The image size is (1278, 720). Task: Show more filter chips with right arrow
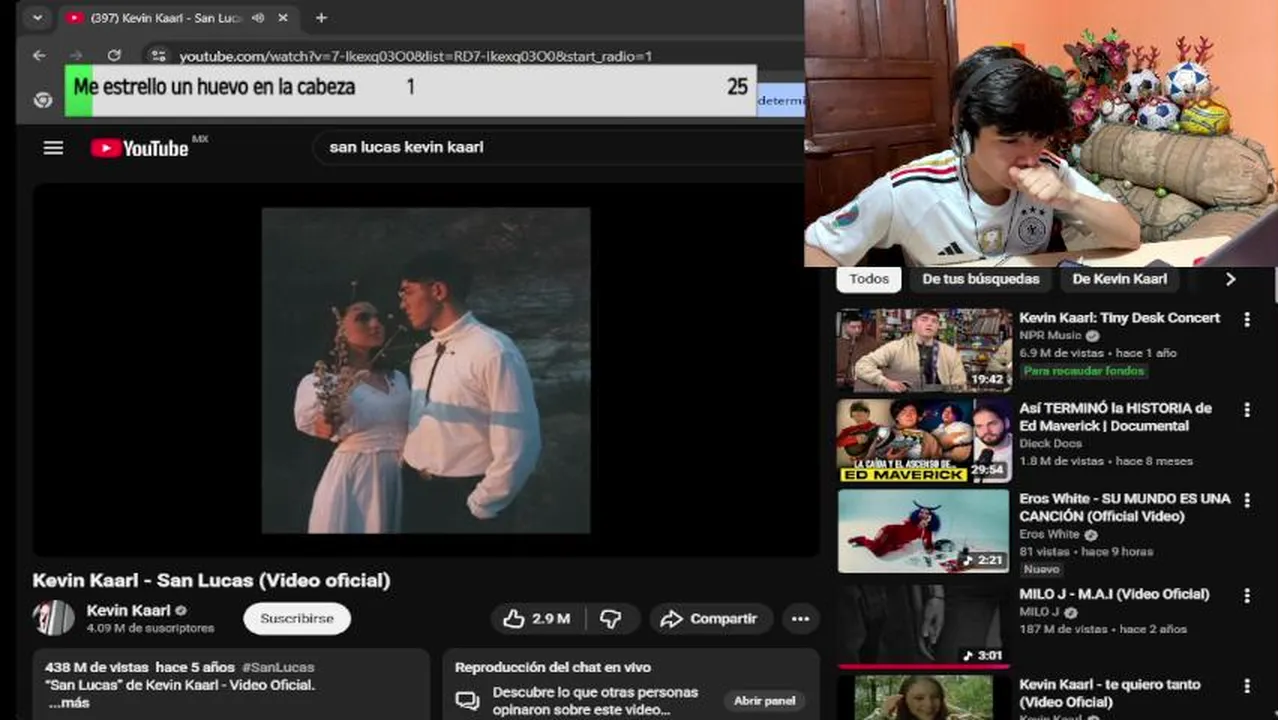point(1231,279)
